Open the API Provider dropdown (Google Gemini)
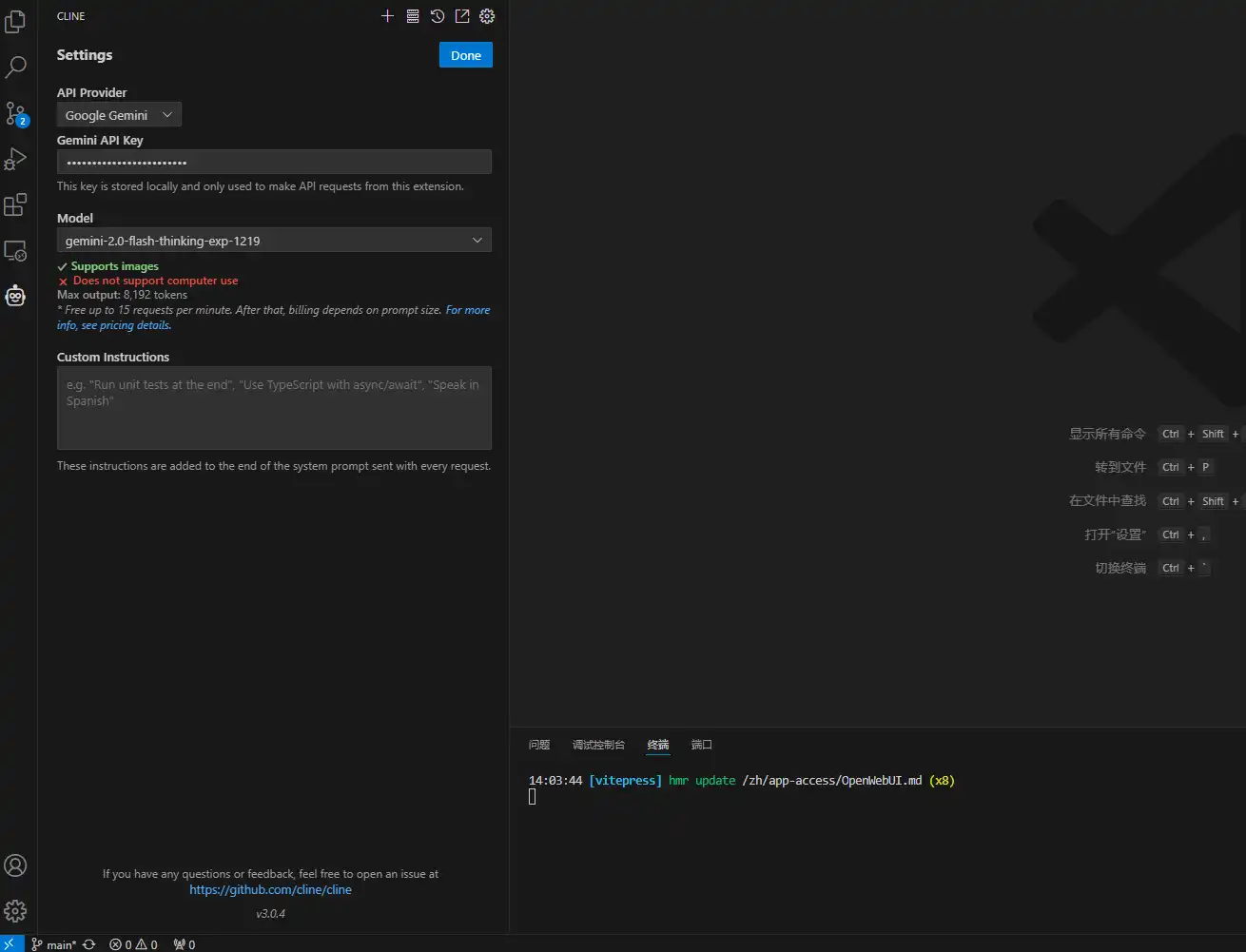Image resolution: width=1246 pixels, height=952 pixels. click(x=119, y=115)
